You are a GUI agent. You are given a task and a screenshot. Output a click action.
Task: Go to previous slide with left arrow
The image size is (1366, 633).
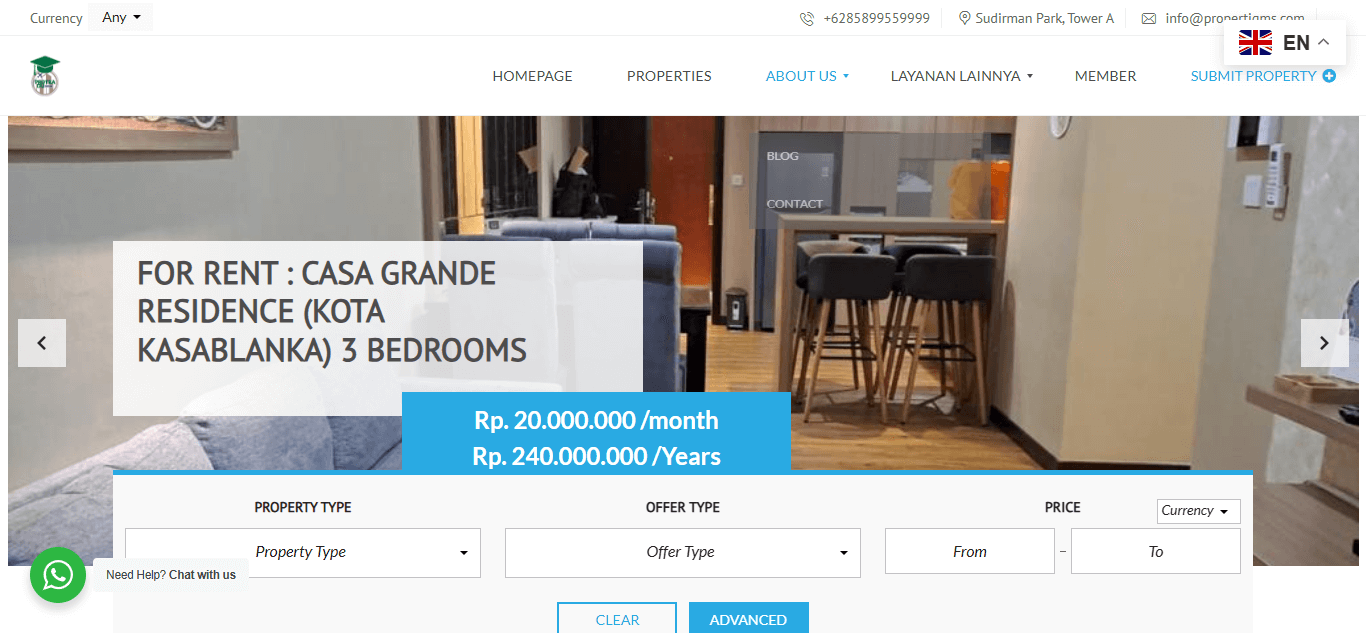pyautogui.click(x=42, y=343)
